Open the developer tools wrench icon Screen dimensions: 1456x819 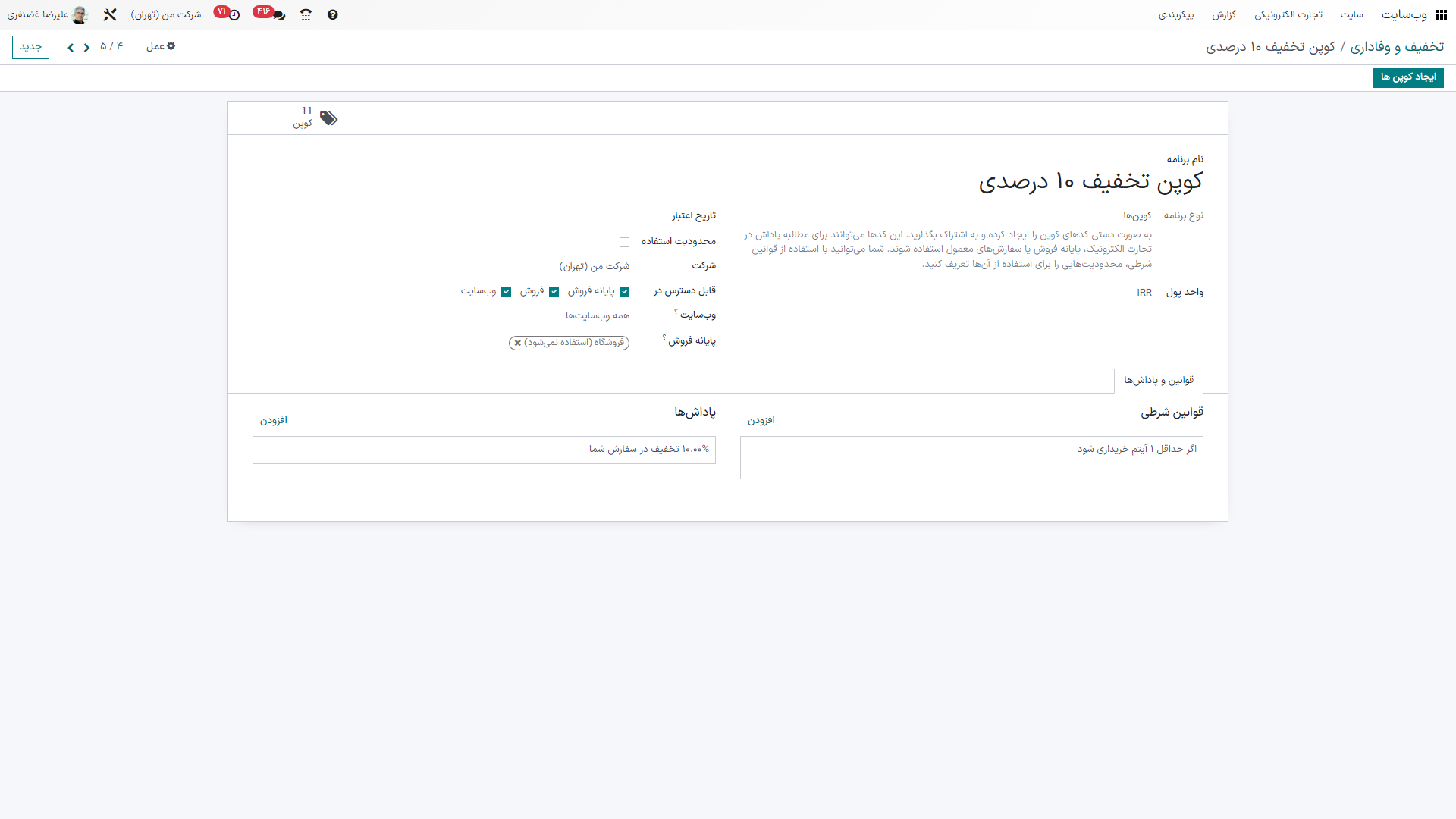coord(110,15)
